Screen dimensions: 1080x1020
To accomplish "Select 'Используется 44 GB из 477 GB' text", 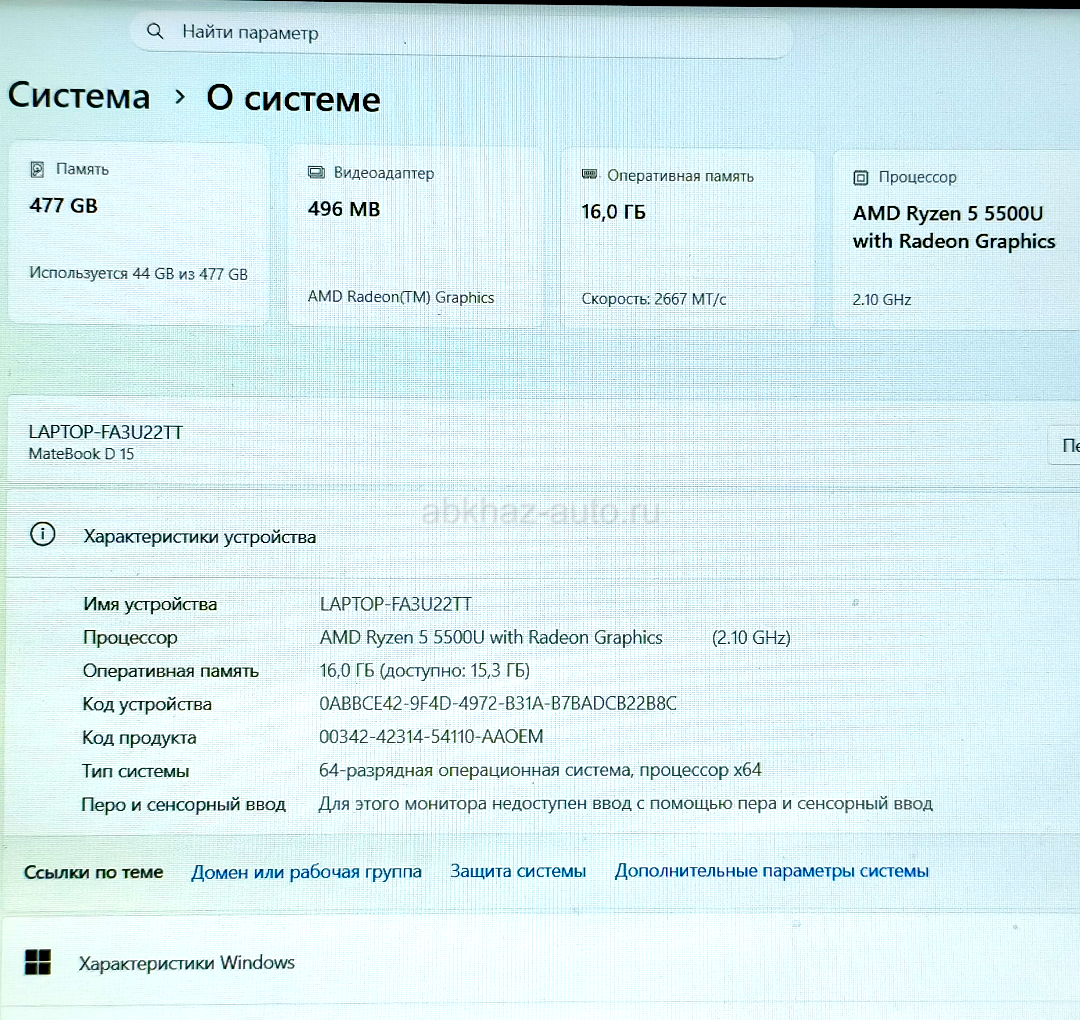I will (x=138, y=273).
